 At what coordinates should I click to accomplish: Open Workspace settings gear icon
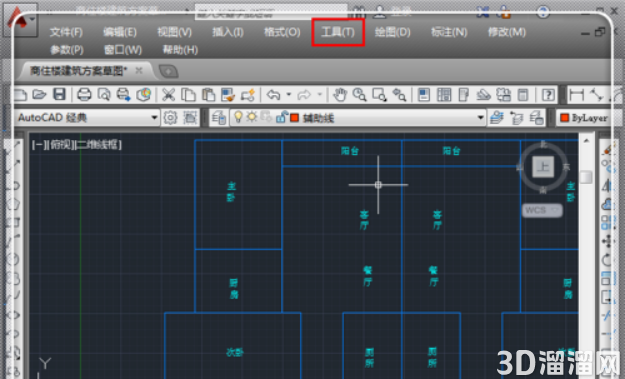click(171, 118)
